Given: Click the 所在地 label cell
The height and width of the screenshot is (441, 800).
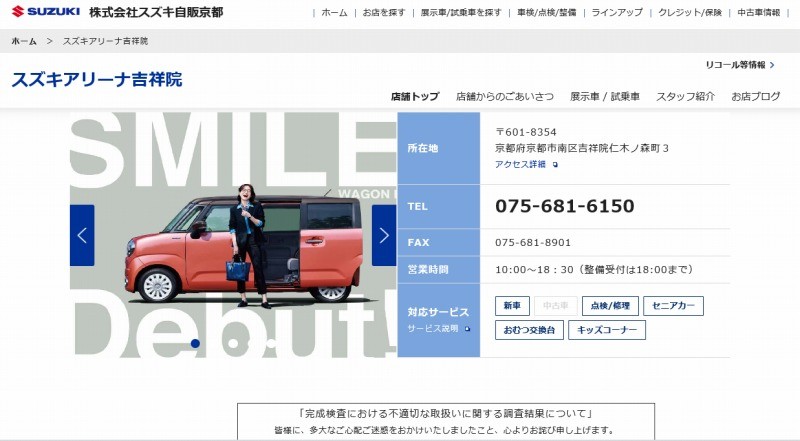Looking at the screenshot, I should pos(439,149).
